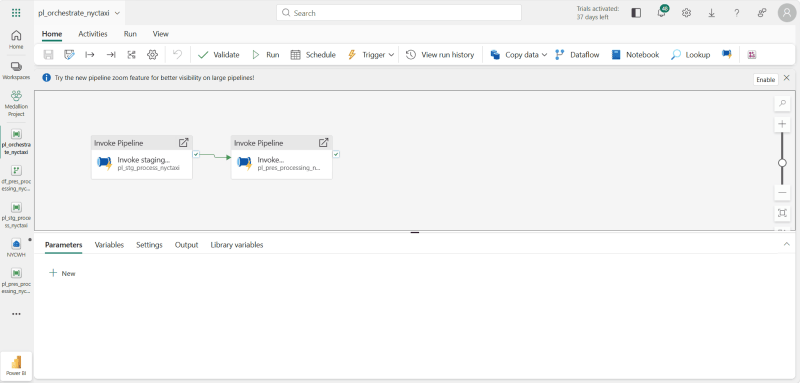Click the Undo arrow icon
Image resolution: width=800 pixels, height=383 pixels.
(x=178, y=55)
